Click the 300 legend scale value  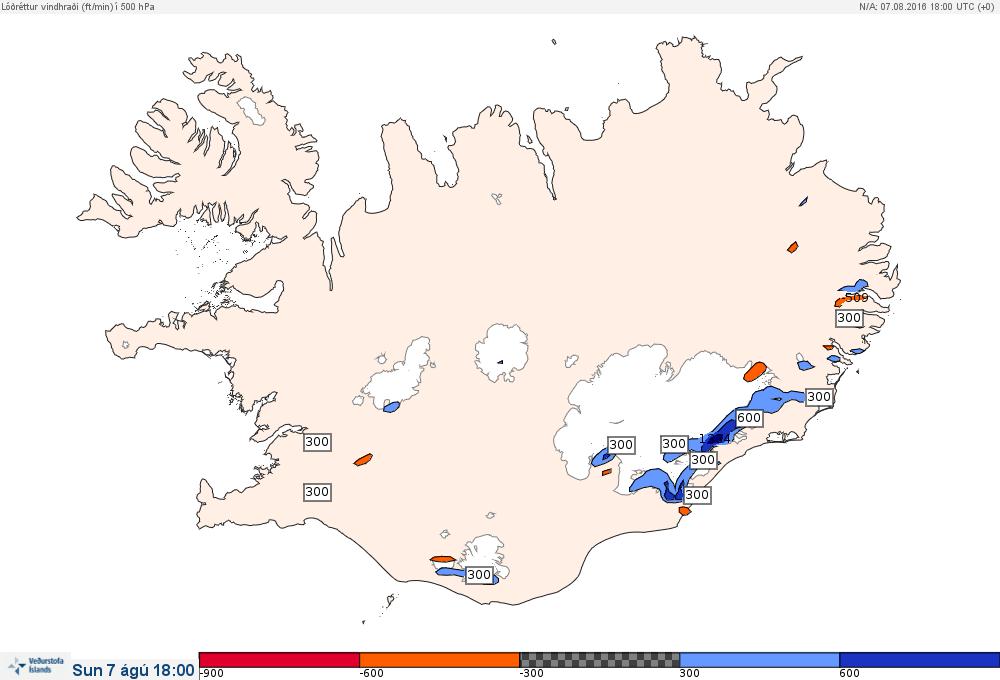[689, 674]
